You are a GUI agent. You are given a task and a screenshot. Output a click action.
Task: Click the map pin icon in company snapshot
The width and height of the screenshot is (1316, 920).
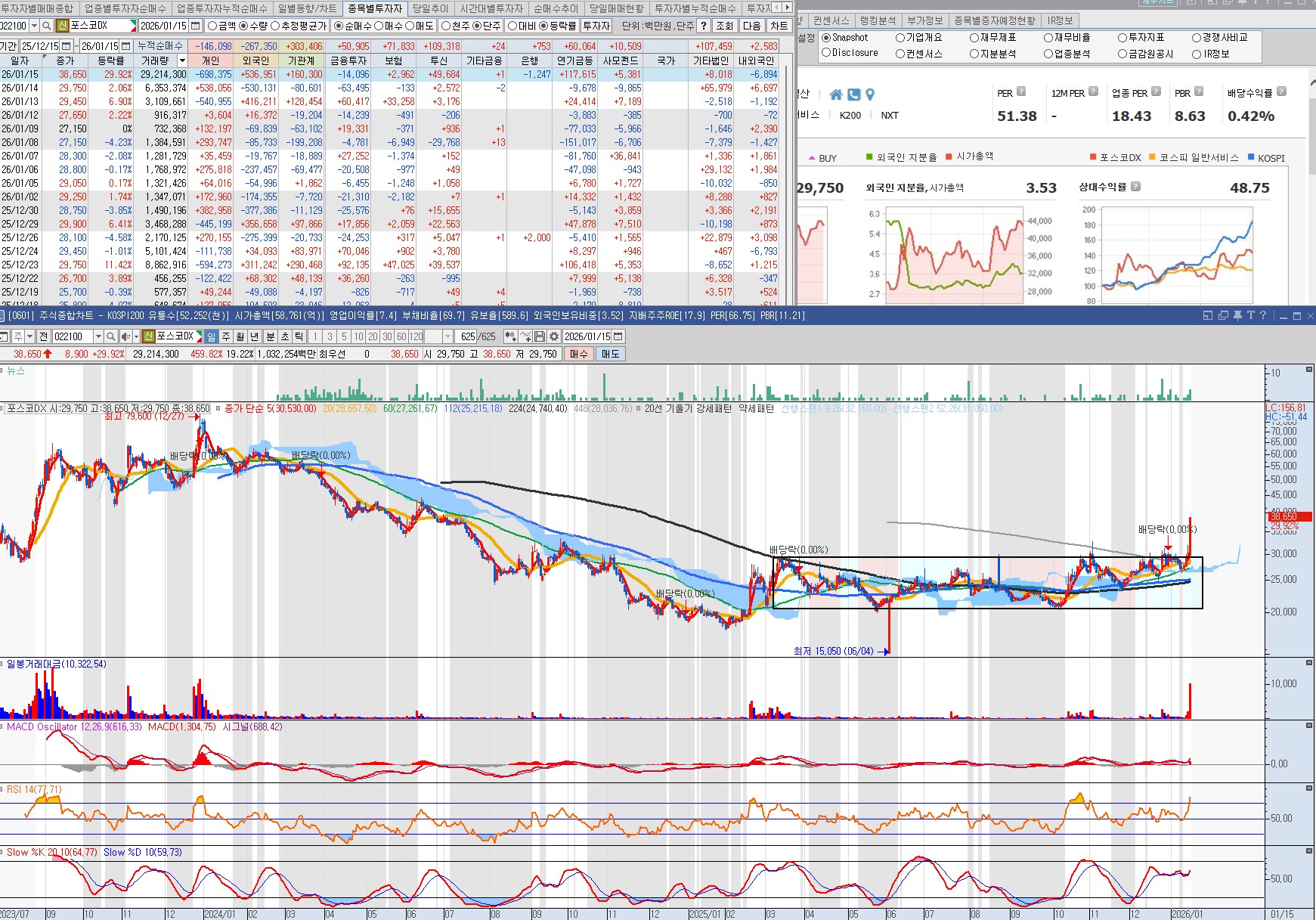[870, 94]
